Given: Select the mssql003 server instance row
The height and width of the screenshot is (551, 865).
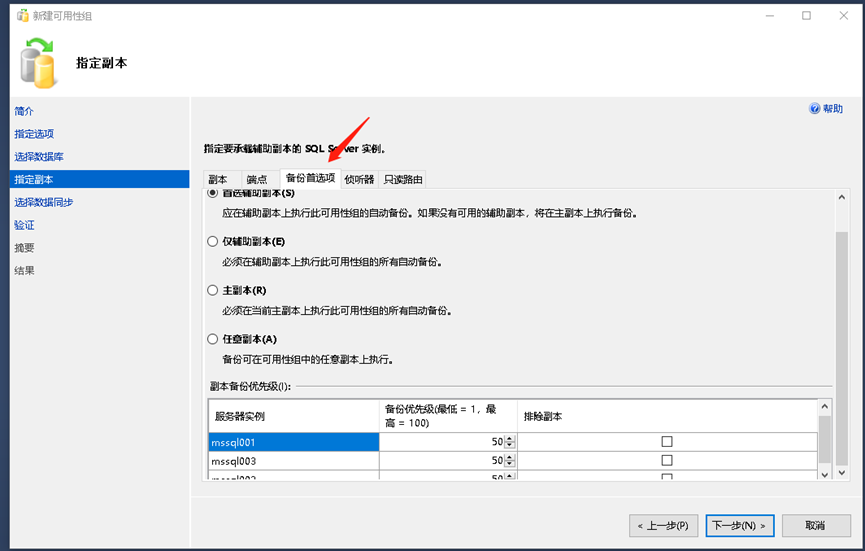Looking at the screenshot, I should [x=294, y=461].
